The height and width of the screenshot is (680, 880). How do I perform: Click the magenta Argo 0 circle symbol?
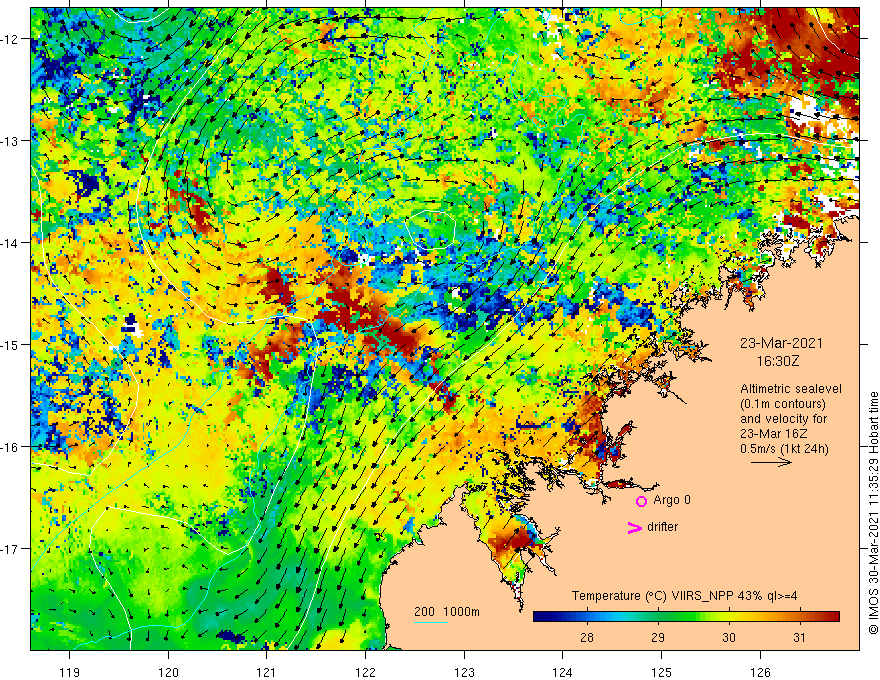coord(641,501)
